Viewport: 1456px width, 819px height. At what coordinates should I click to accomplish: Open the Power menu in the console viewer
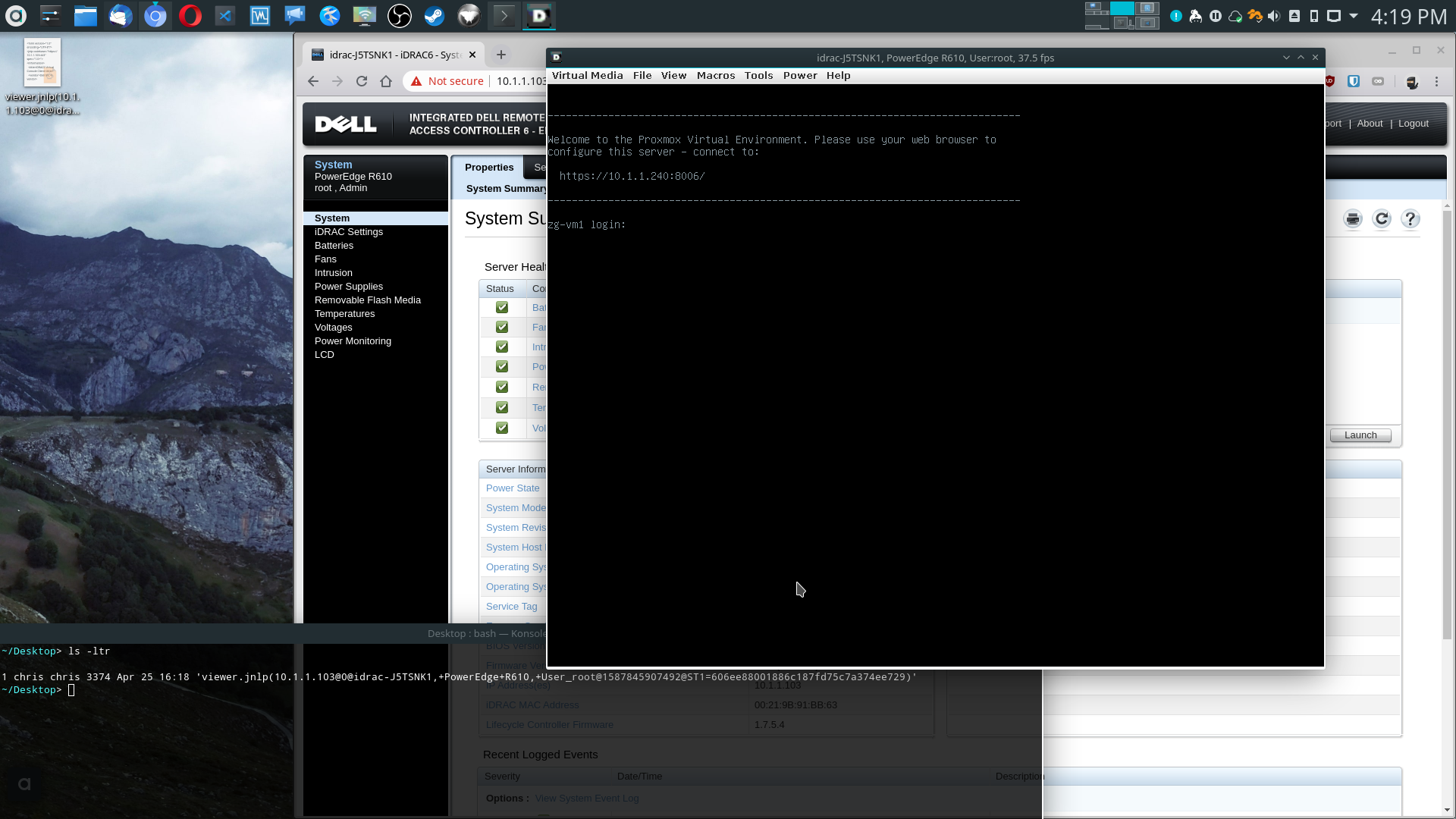tap(800, 75)
